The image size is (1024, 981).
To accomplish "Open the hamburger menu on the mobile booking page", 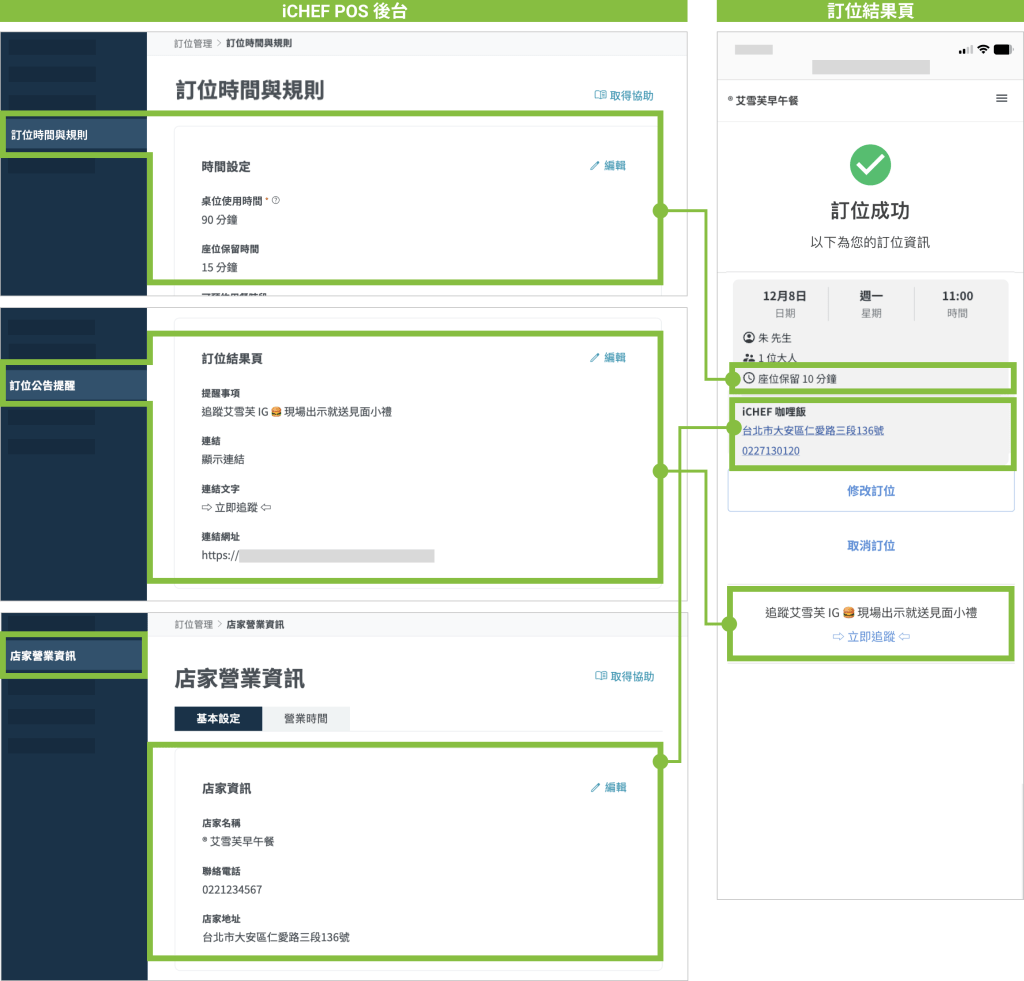I will click(1001, 98).
